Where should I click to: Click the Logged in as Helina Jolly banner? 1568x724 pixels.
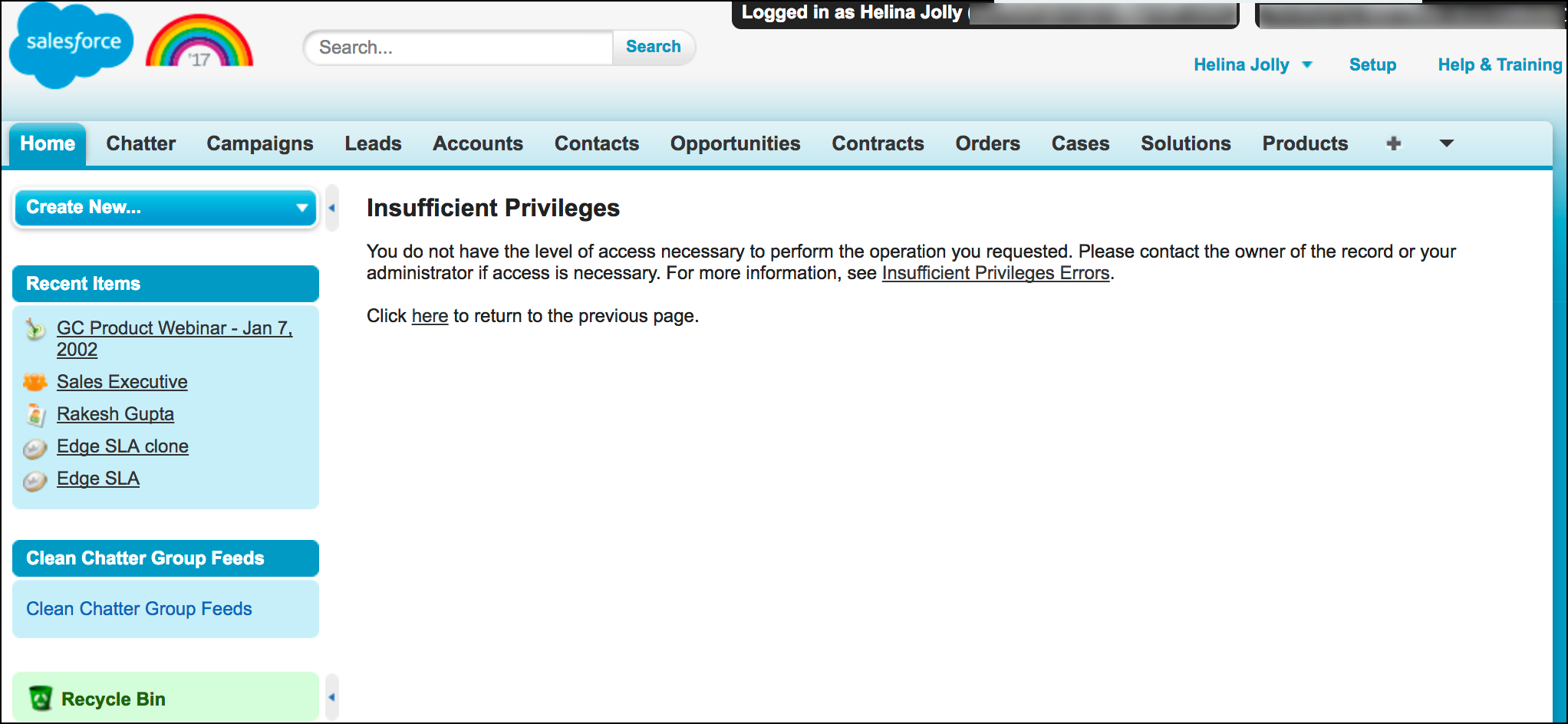985,14
